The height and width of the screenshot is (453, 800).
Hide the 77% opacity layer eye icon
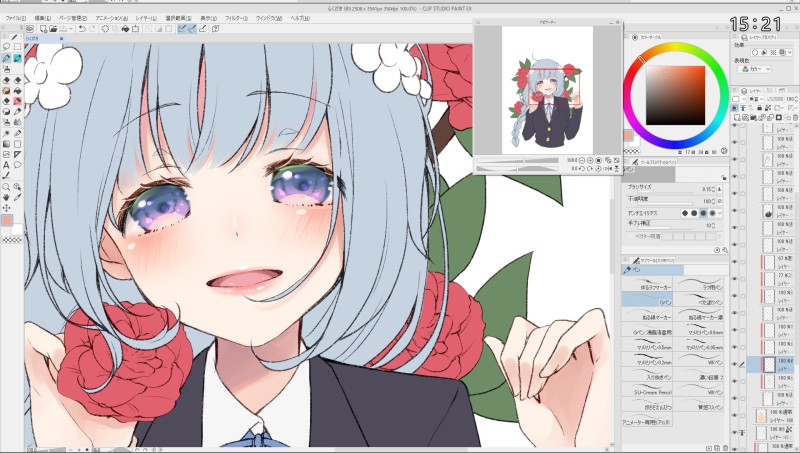click(x=735, y=279)
